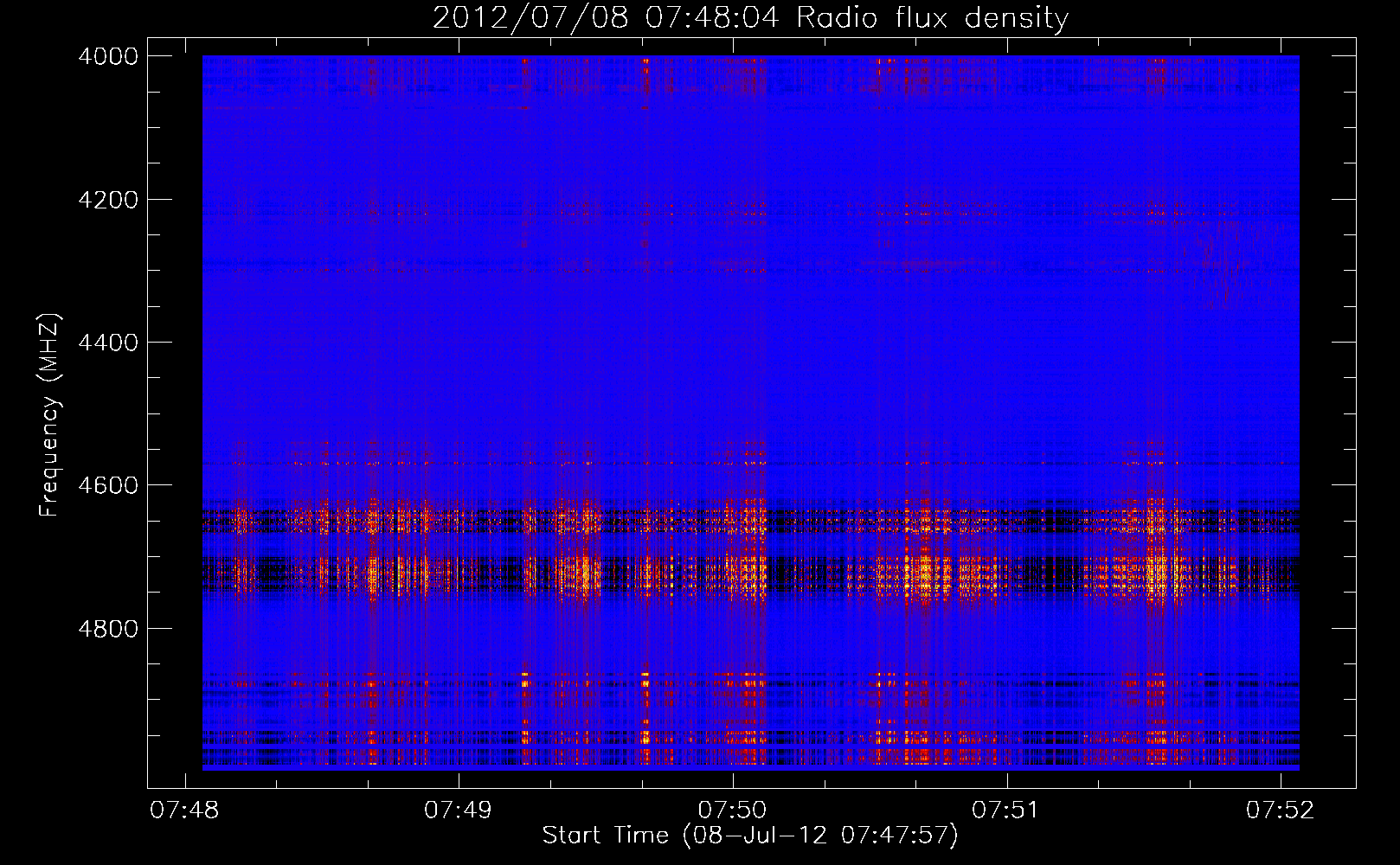
Task: Click the plot title '2012/07/08 07:48:04 Radio flux density'
Action: point(750,17)
